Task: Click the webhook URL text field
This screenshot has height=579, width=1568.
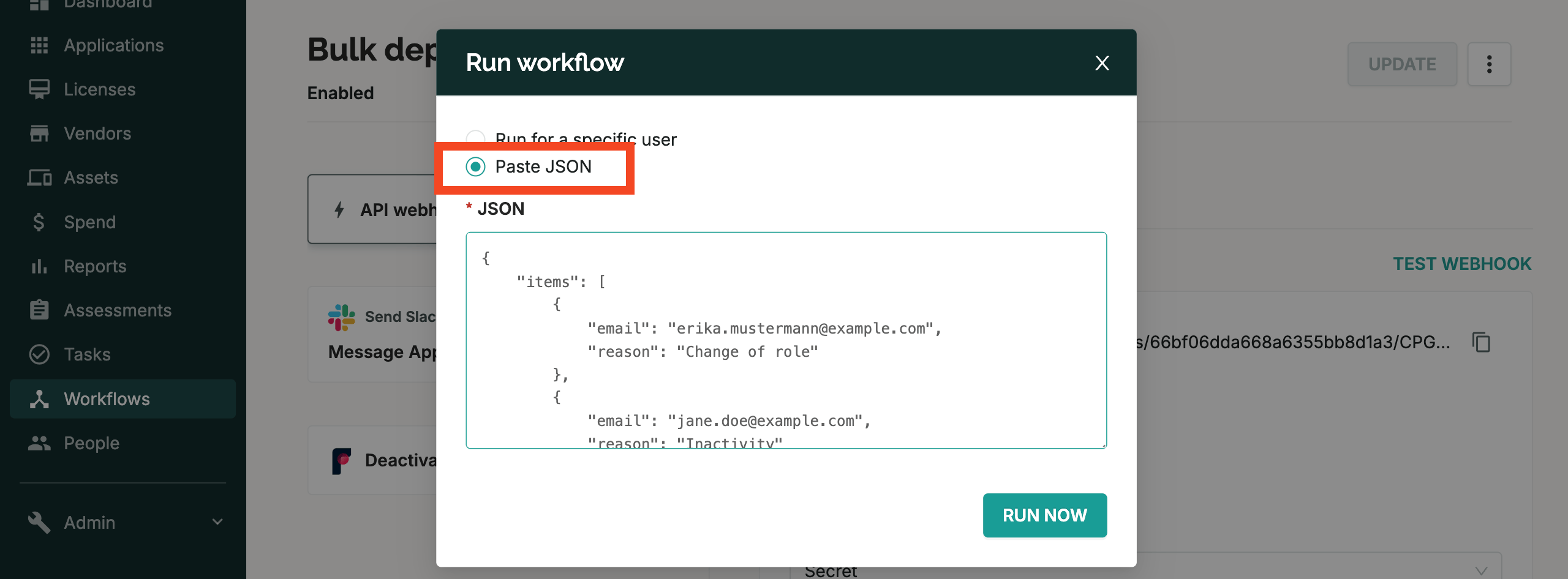Action: [1292, 342]
